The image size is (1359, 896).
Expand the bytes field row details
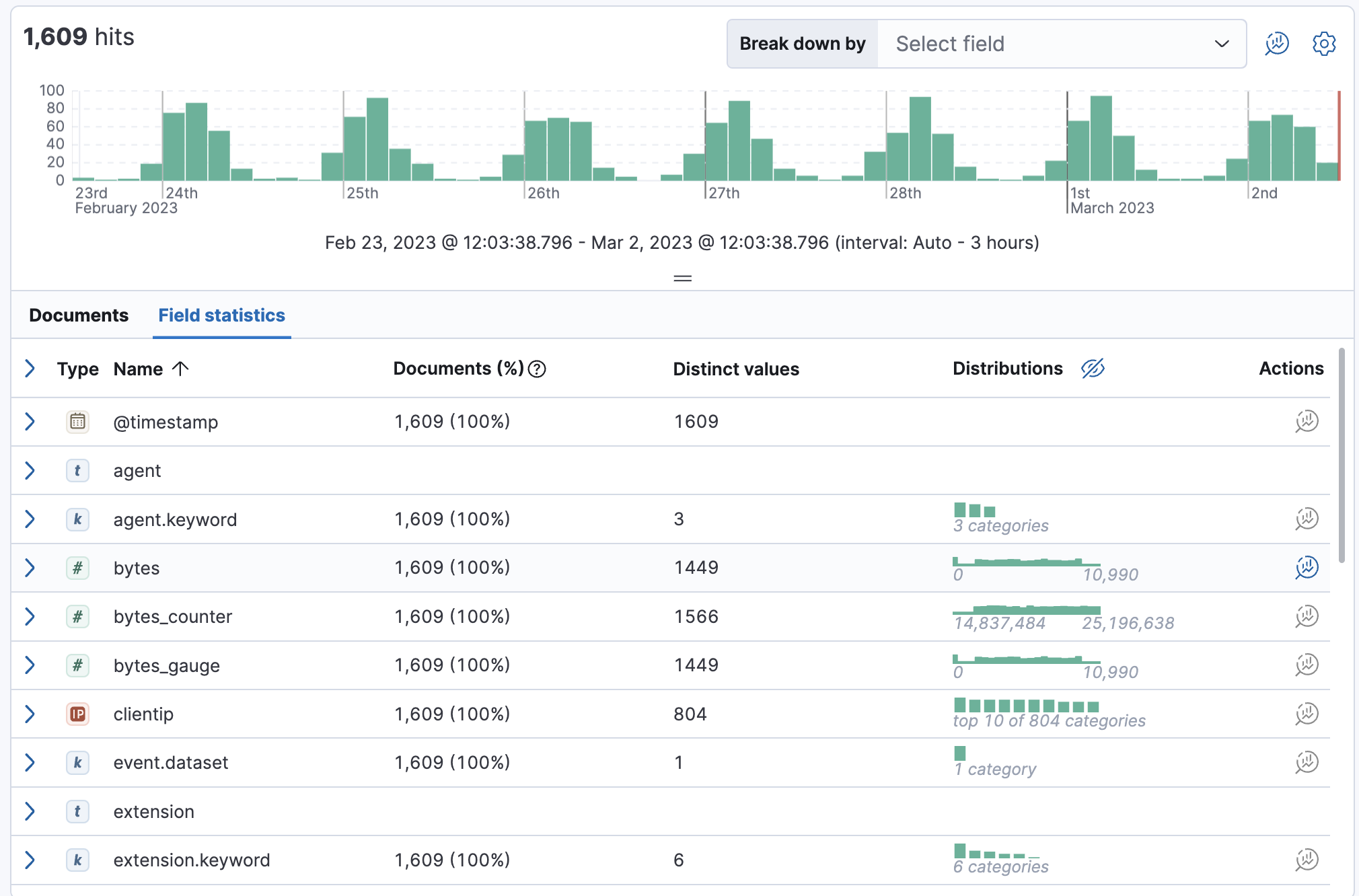[x=30, y=568]
